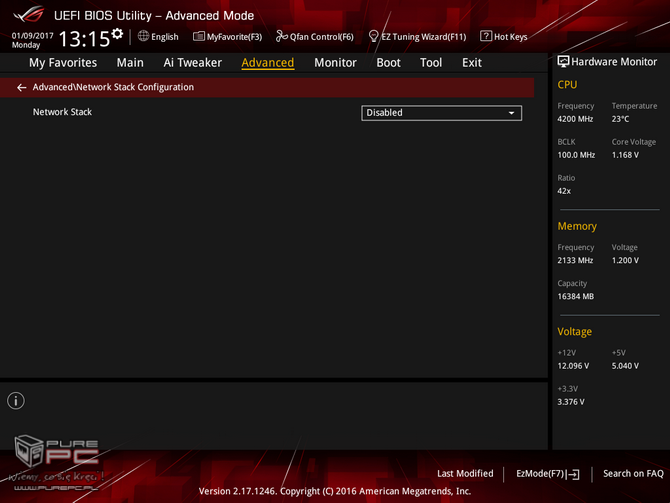670x503 pixels.
Task: Click the Core Voltage value 1.168 V
Action: tap(625, 155)
